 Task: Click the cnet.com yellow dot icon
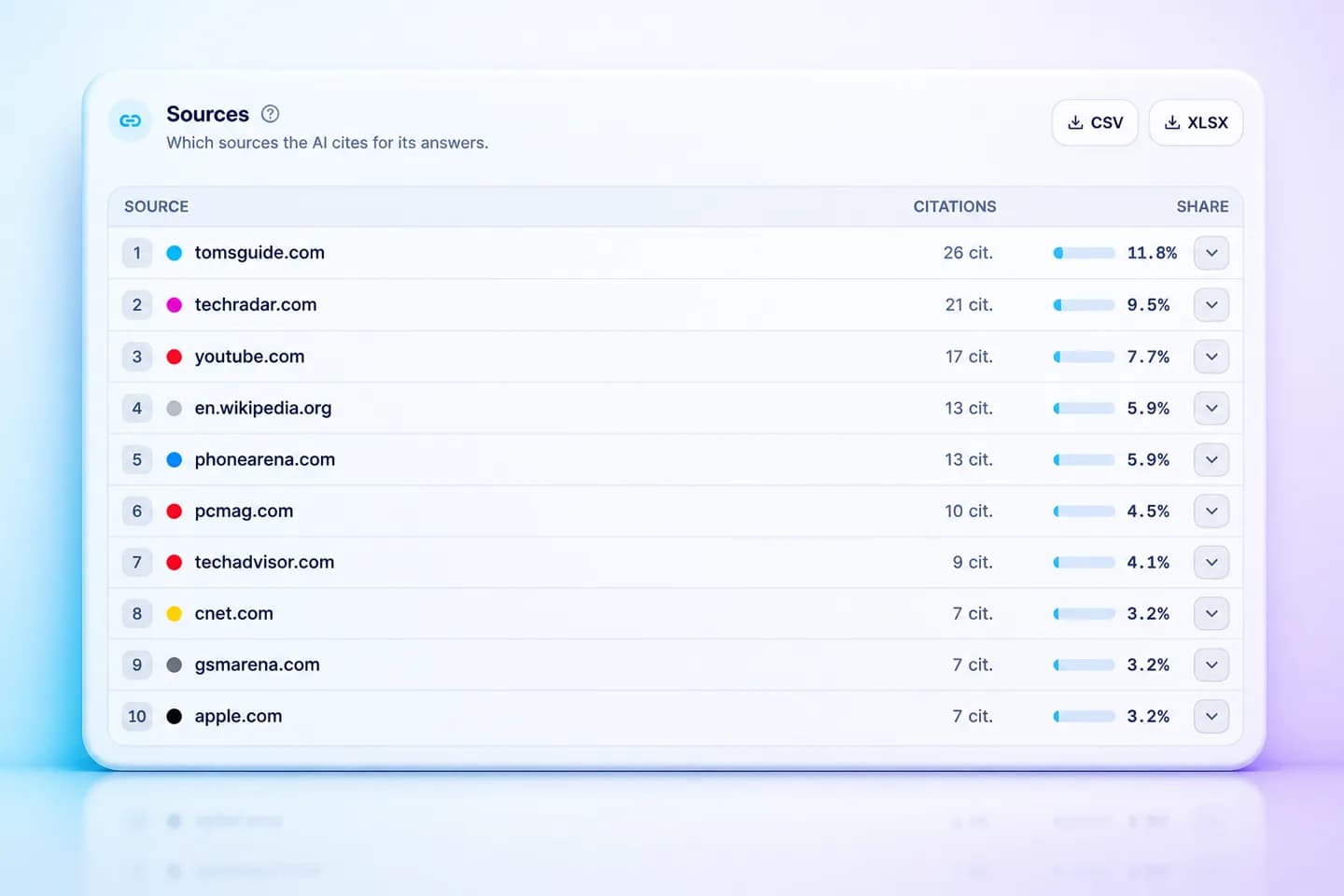pos(174,613)
